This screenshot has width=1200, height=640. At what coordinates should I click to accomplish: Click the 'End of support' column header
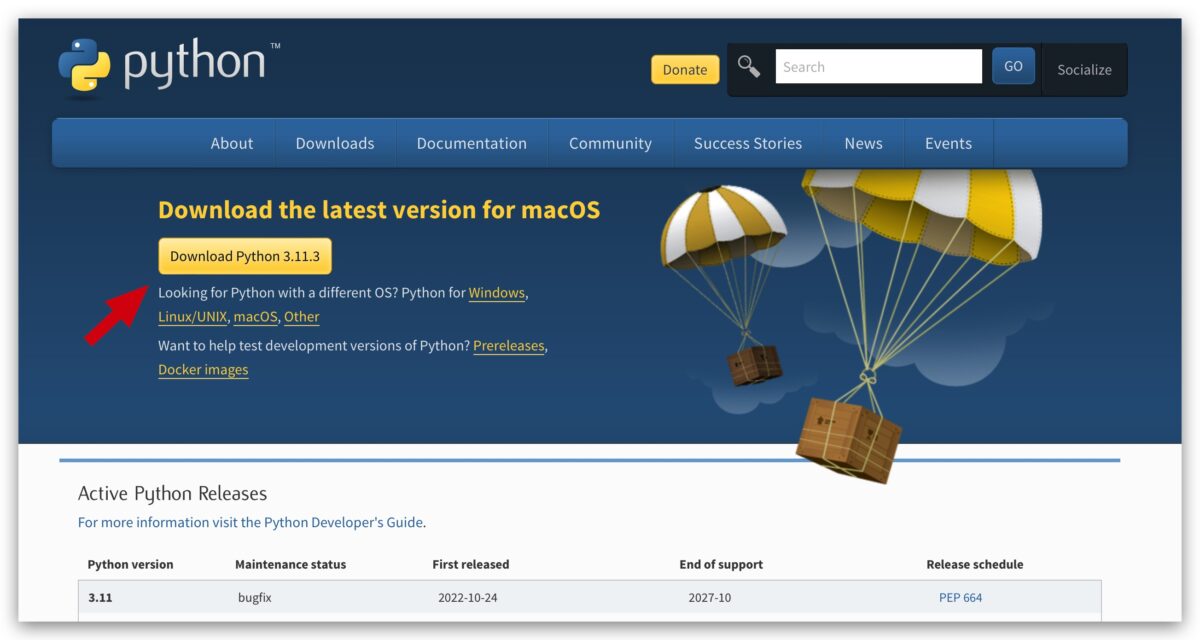[721, 564]
